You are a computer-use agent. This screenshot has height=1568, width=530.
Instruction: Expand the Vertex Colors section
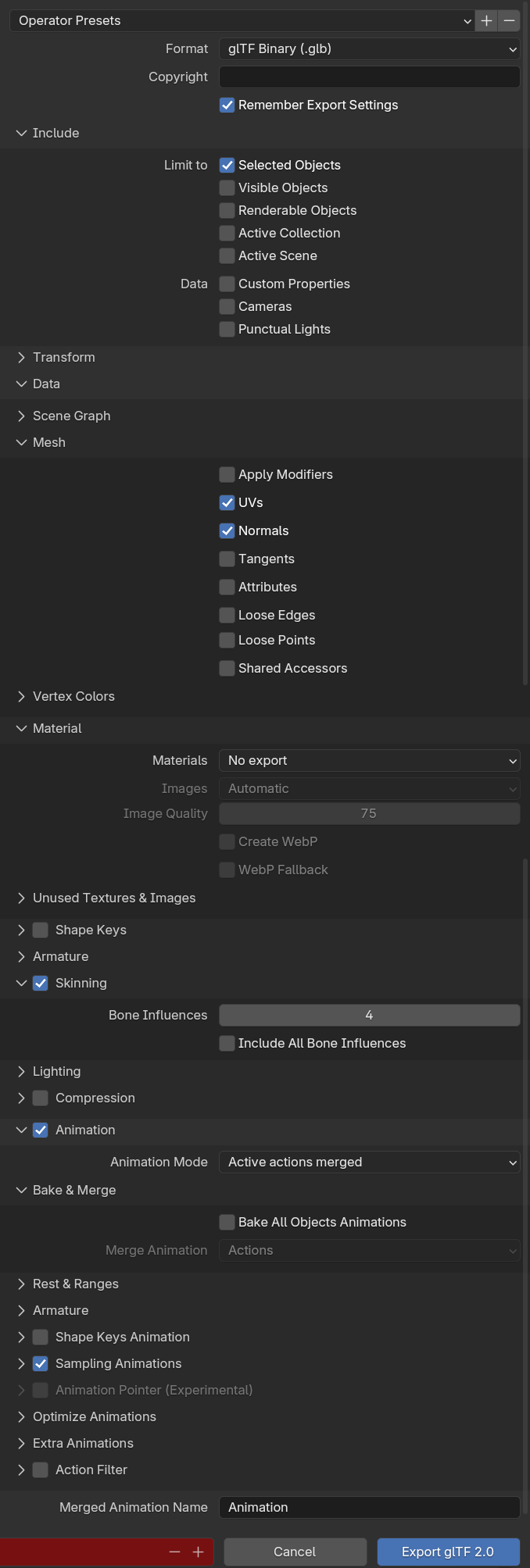[x=21, y=697]
